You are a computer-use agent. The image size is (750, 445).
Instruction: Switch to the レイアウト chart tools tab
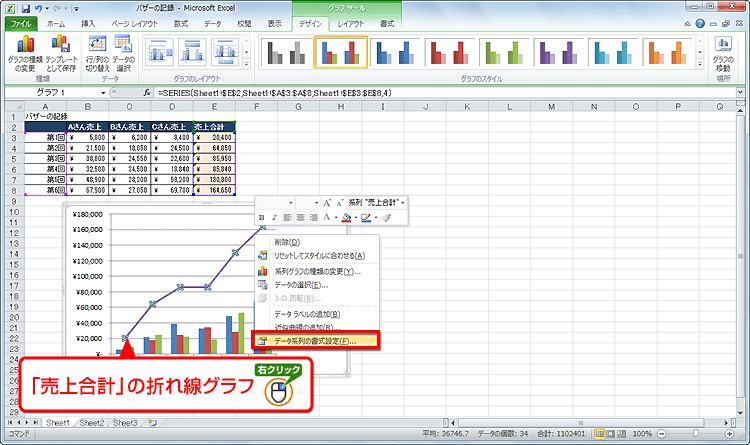point(351,23)
